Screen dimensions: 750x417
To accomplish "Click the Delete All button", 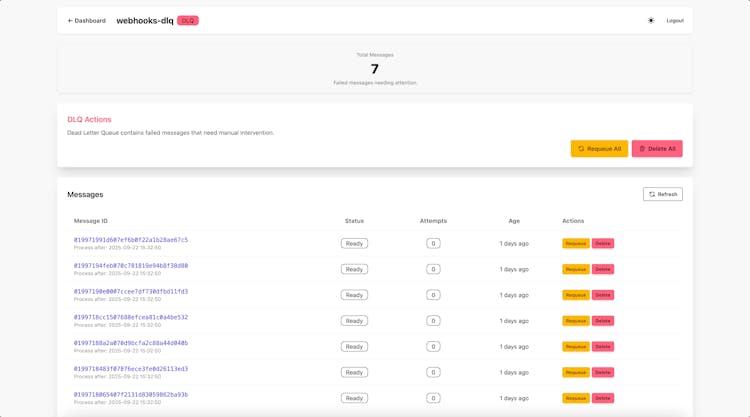I will [x=657, y=149].
